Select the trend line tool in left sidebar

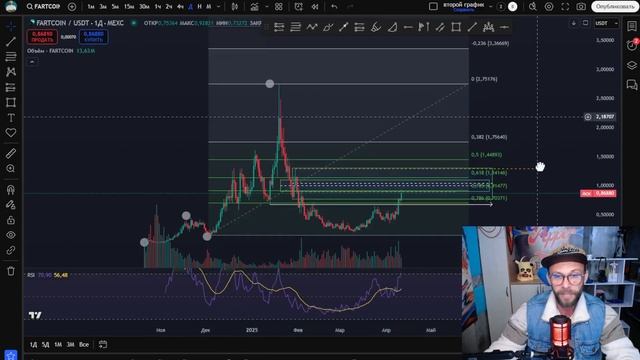coord(11,41)
